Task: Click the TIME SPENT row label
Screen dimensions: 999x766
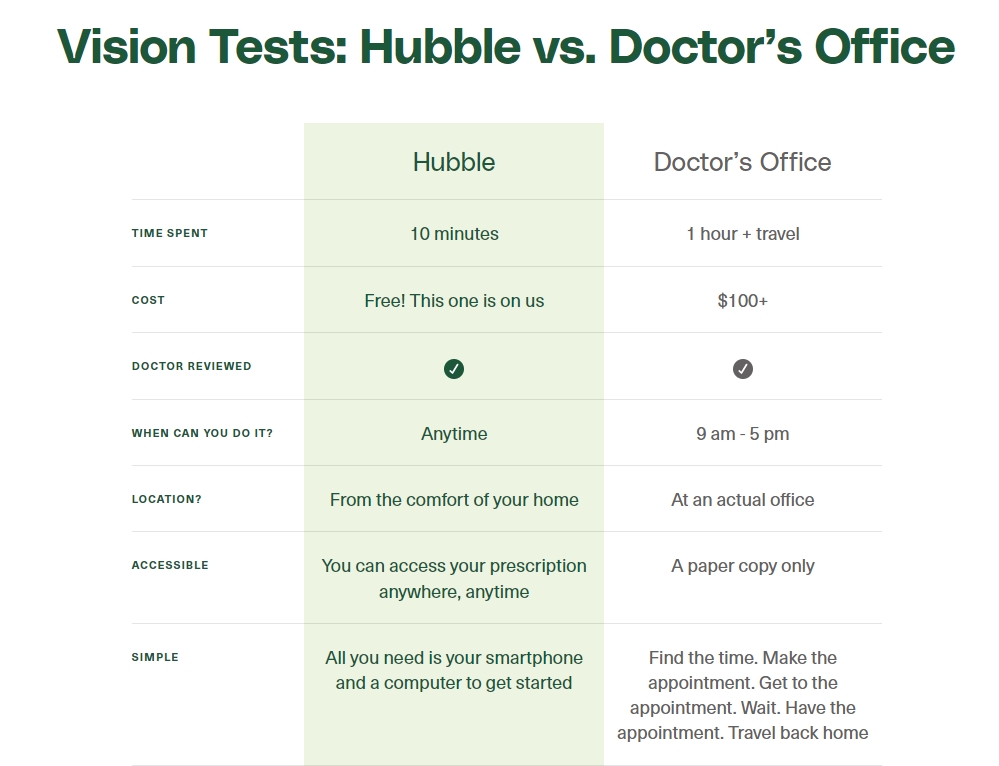Action: 169,233
